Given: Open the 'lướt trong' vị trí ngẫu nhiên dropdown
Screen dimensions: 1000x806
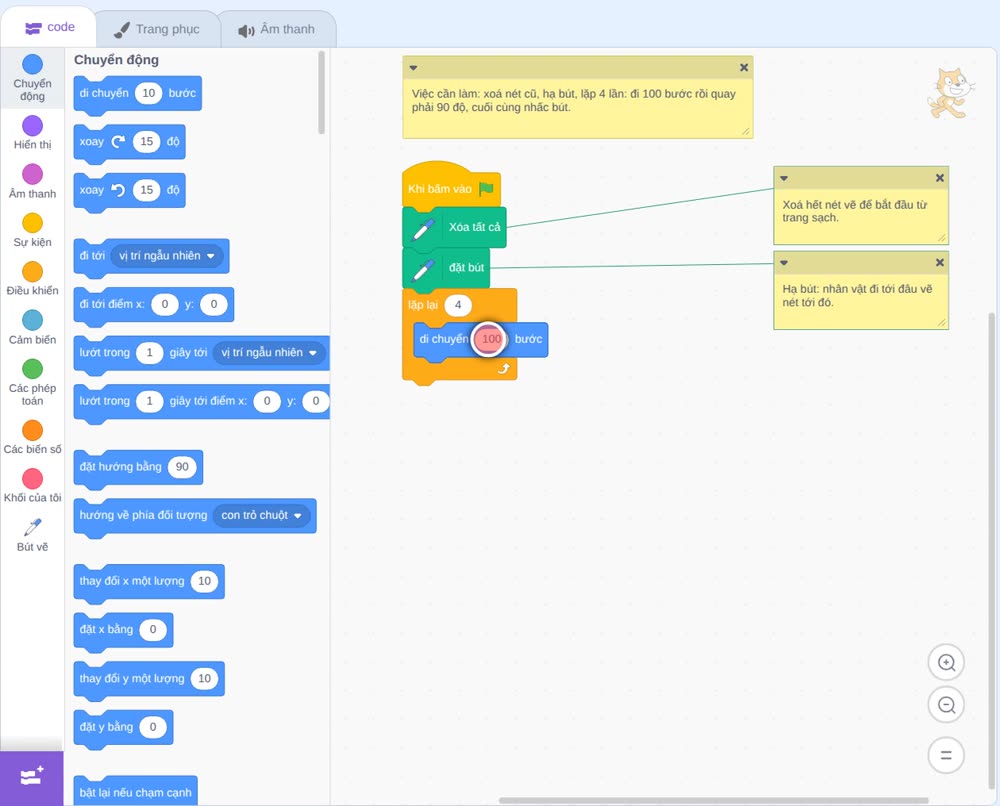Looking at the screenshot, I should [269, 353].
